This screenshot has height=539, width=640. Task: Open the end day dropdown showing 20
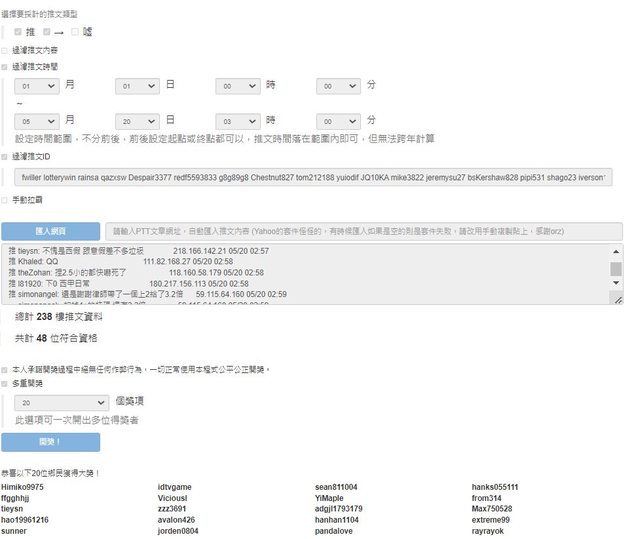[137, 120]
